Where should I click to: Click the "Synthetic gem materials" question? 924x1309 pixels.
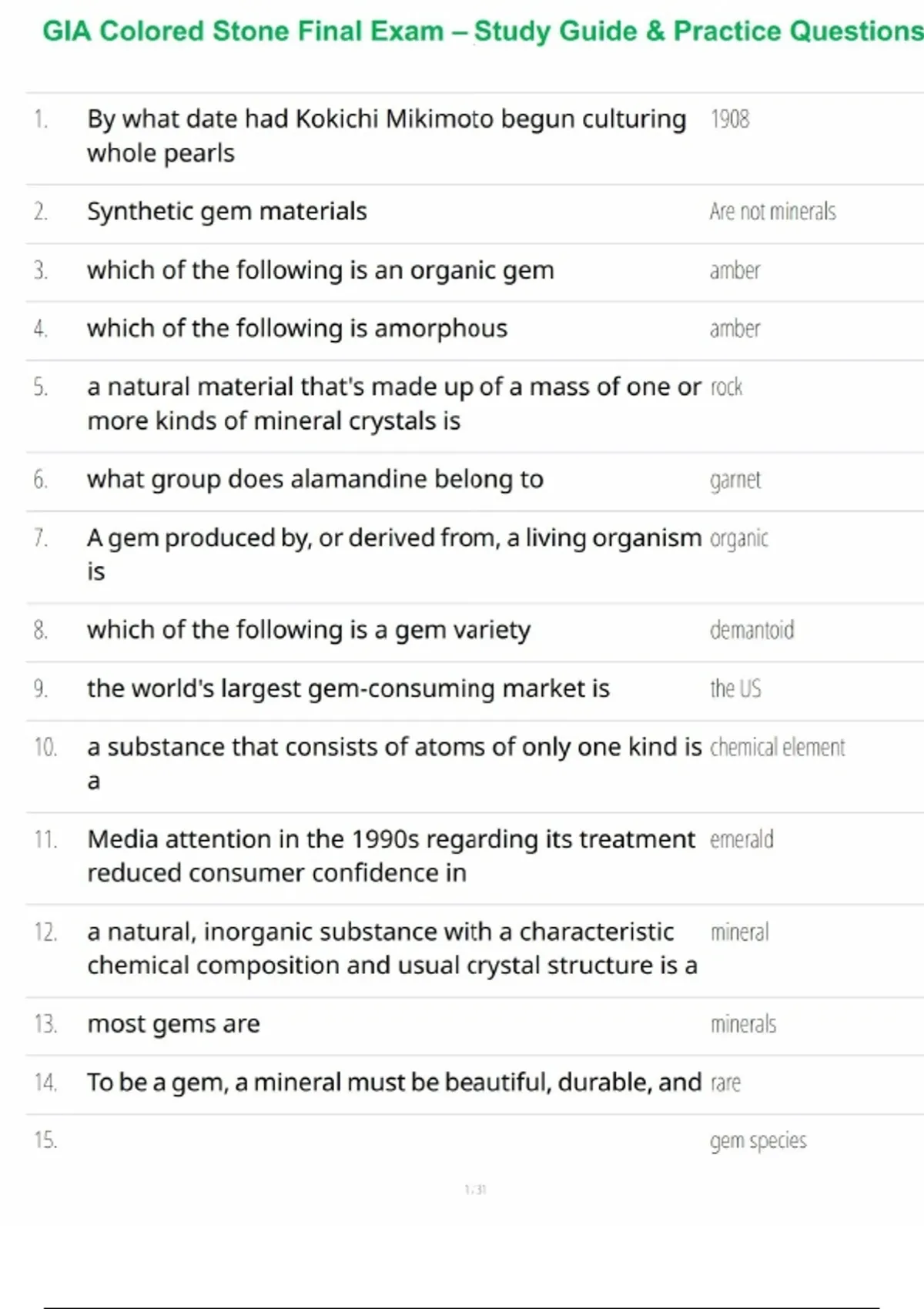226,211
